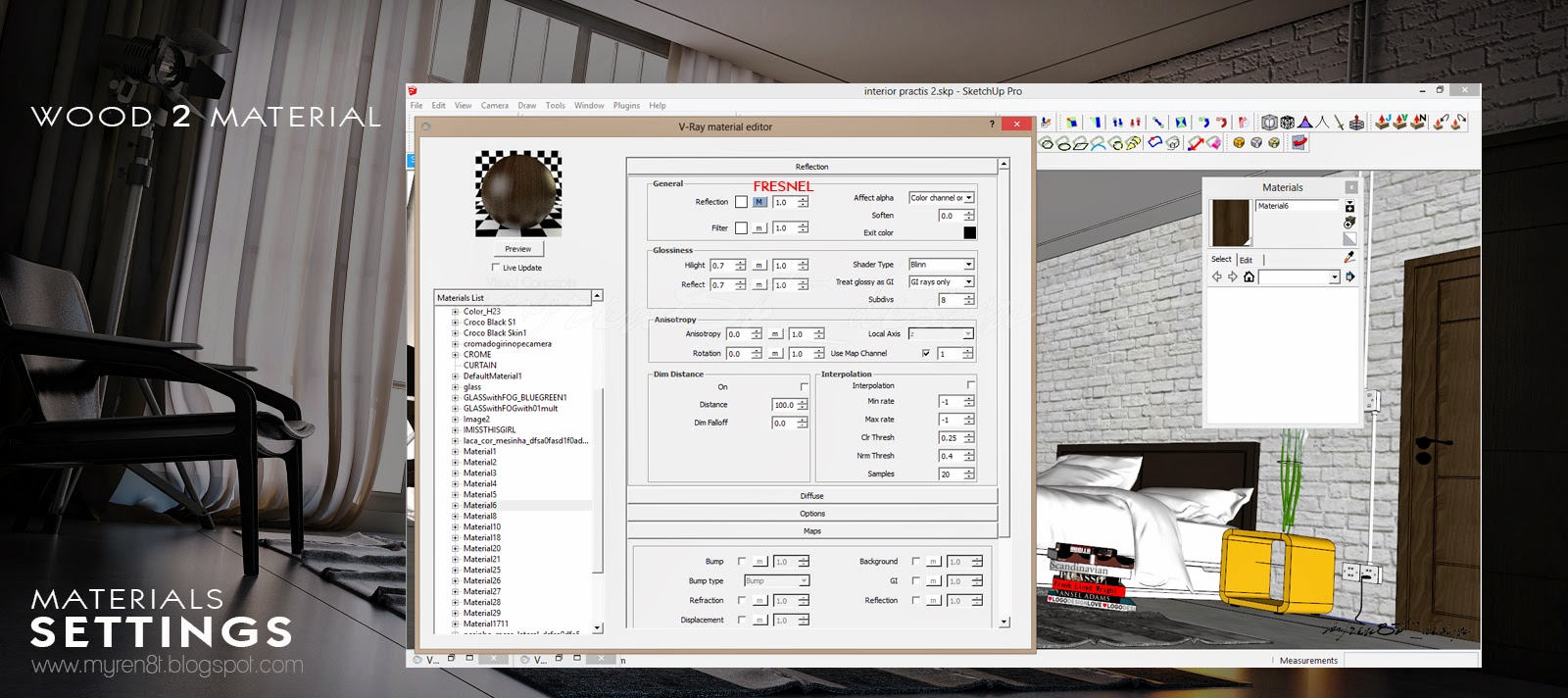Viewport: 1568px width, 698px height.
Task: Click the Reflection M map button
Action: click(759, 202)
